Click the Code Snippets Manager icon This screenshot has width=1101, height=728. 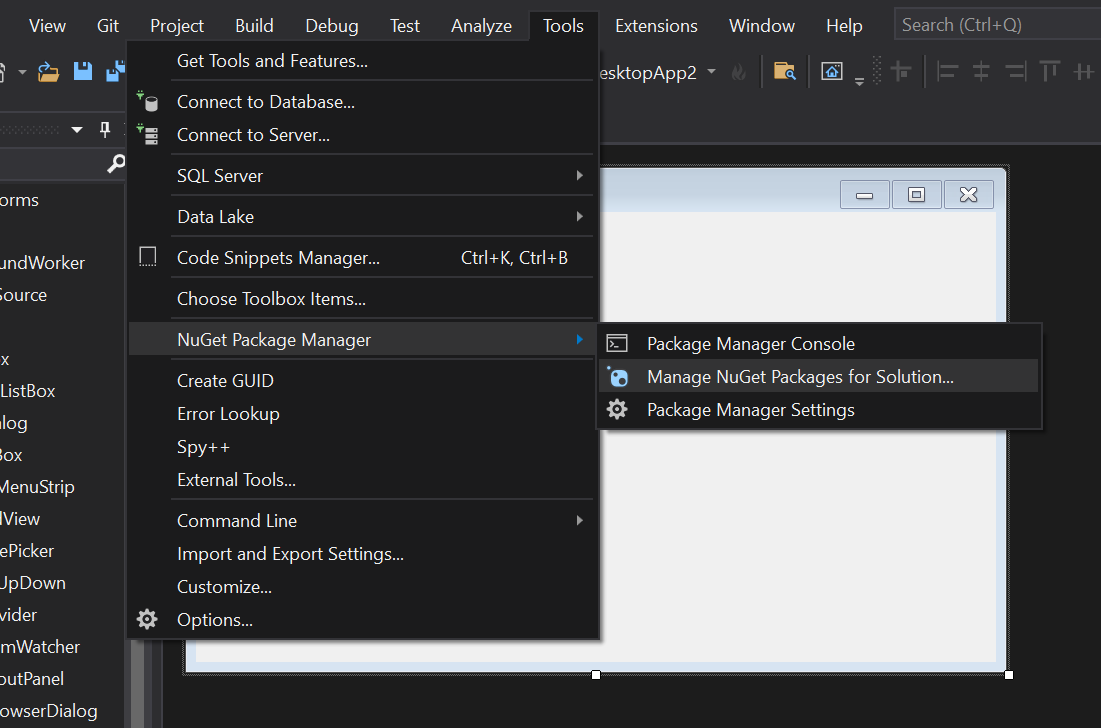(147, 257)
